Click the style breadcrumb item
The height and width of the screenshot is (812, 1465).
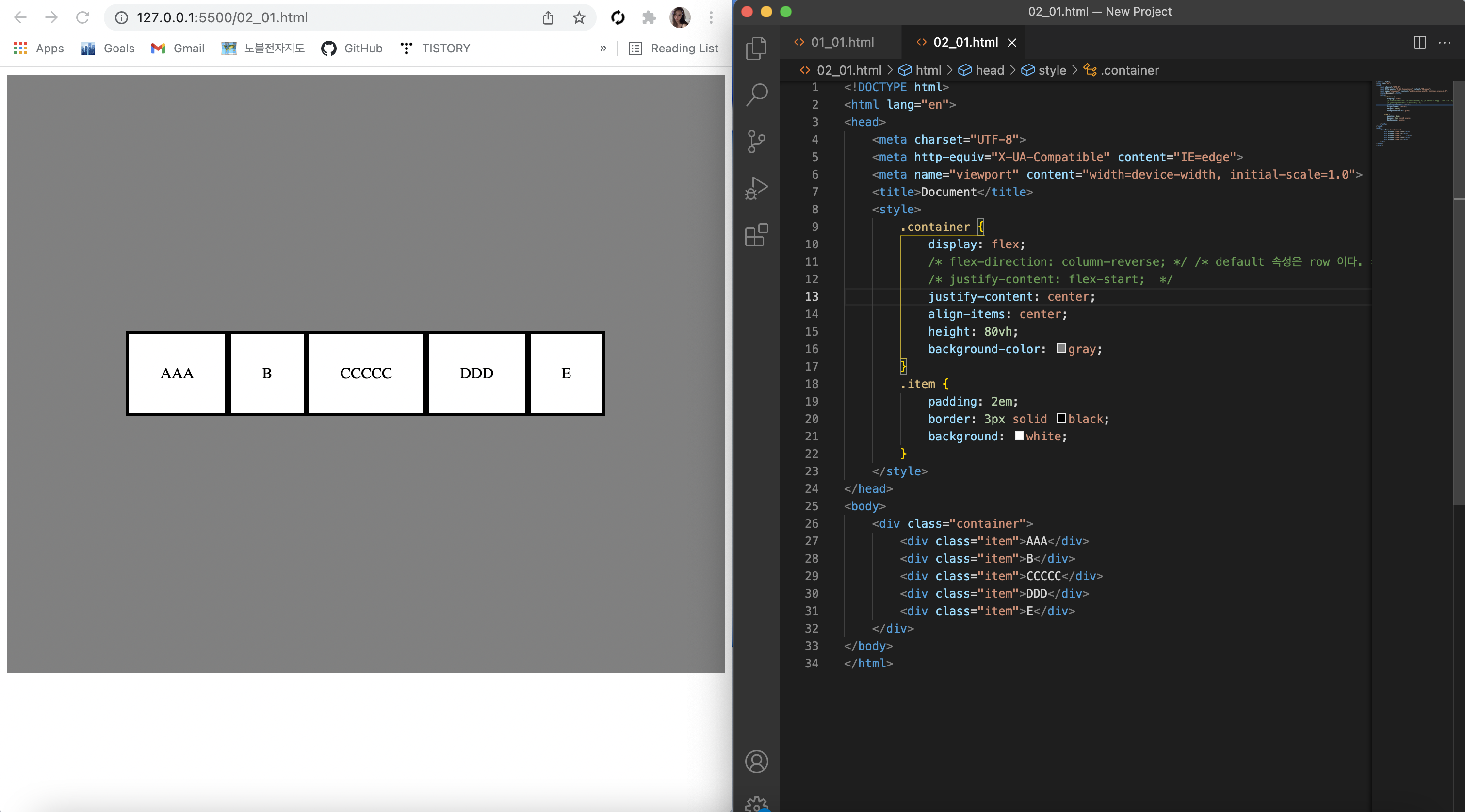[1052, 70]
